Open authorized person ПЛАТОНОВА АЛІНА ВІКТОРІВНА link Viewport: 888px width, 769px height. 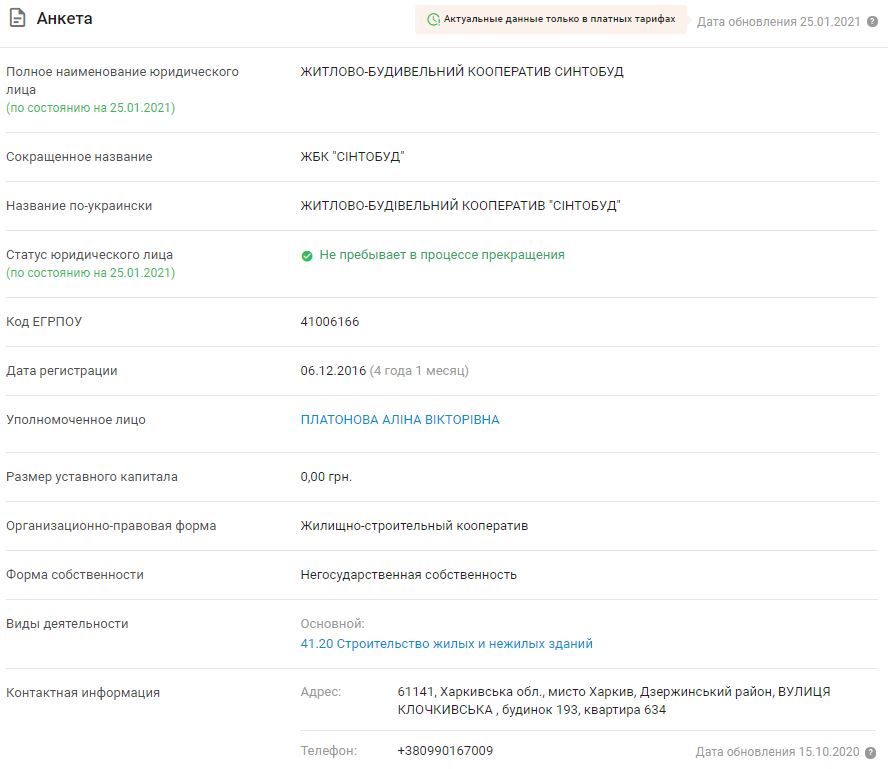(x=400, y=420)
